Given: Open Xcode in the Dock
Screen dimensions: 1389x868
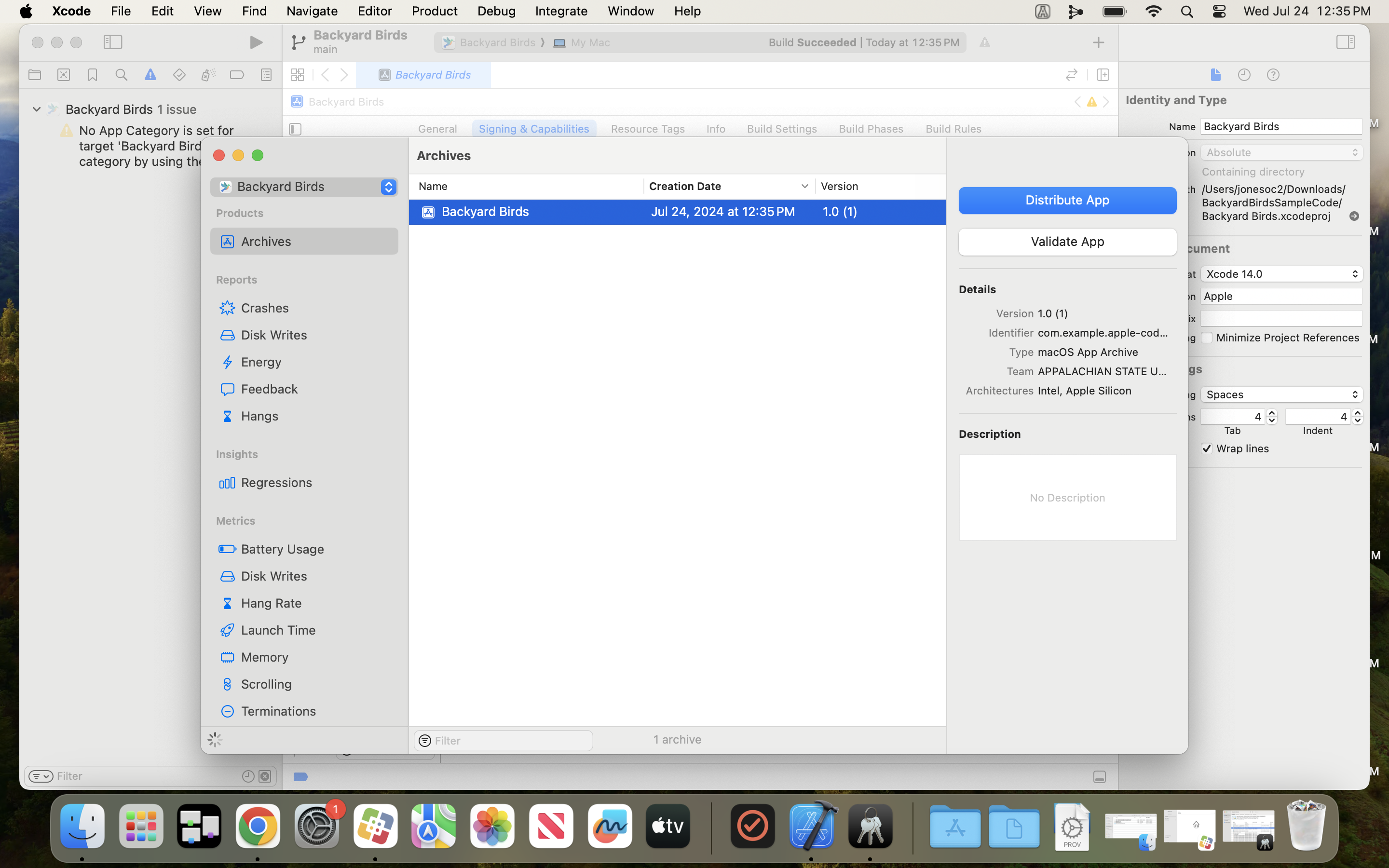Looking at the screenshot, I should pyautogui.click(x=811, y=826).
